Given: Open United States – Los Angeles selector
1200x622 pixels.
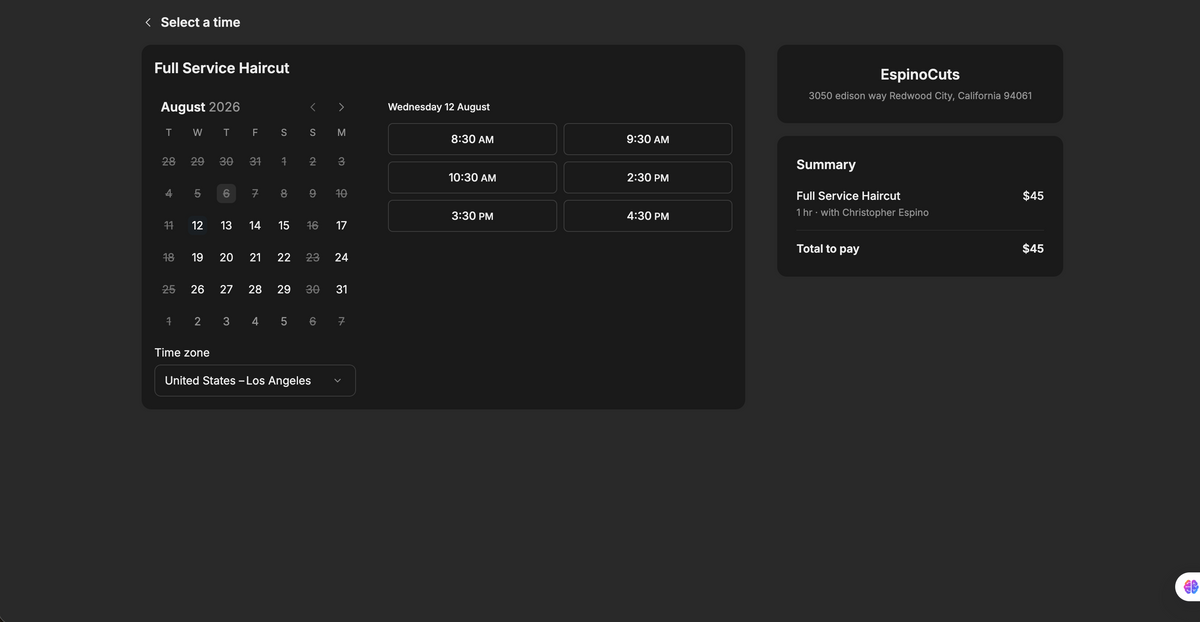Looking at the screenshot, I should (x=255, y=381).
